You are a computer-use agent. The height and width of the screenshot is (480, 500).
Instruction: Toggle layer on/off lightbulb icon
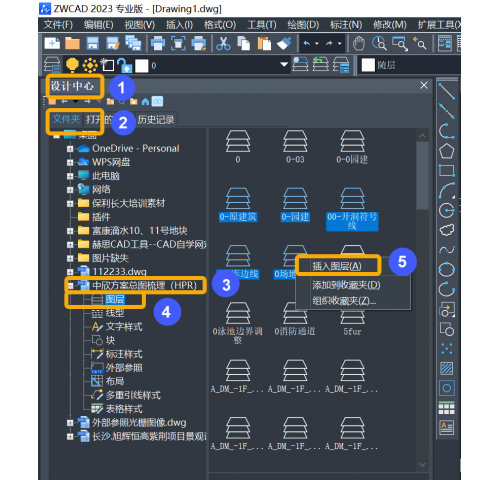click(72, 65)
